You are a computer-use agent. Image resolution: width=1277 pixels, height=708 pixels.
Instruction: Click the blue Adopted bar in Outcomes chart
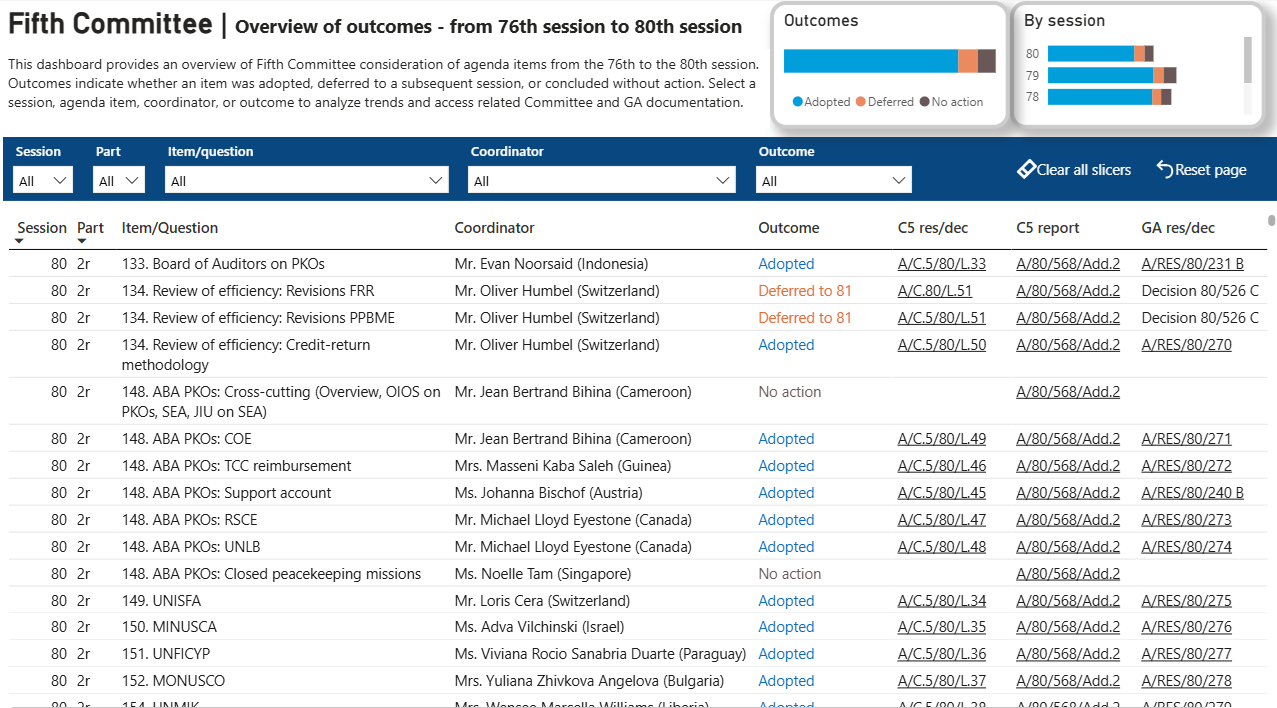870,61
